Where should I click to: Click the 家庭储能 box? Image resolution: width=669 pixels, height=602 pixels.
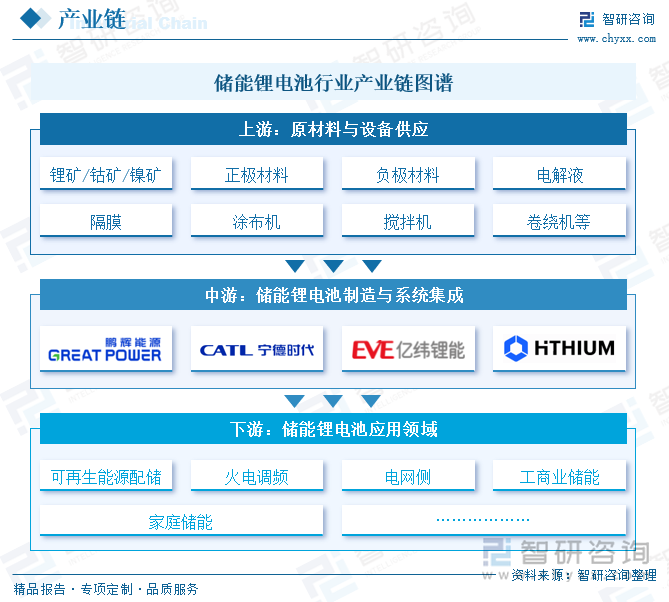click(x=181, y=521)
